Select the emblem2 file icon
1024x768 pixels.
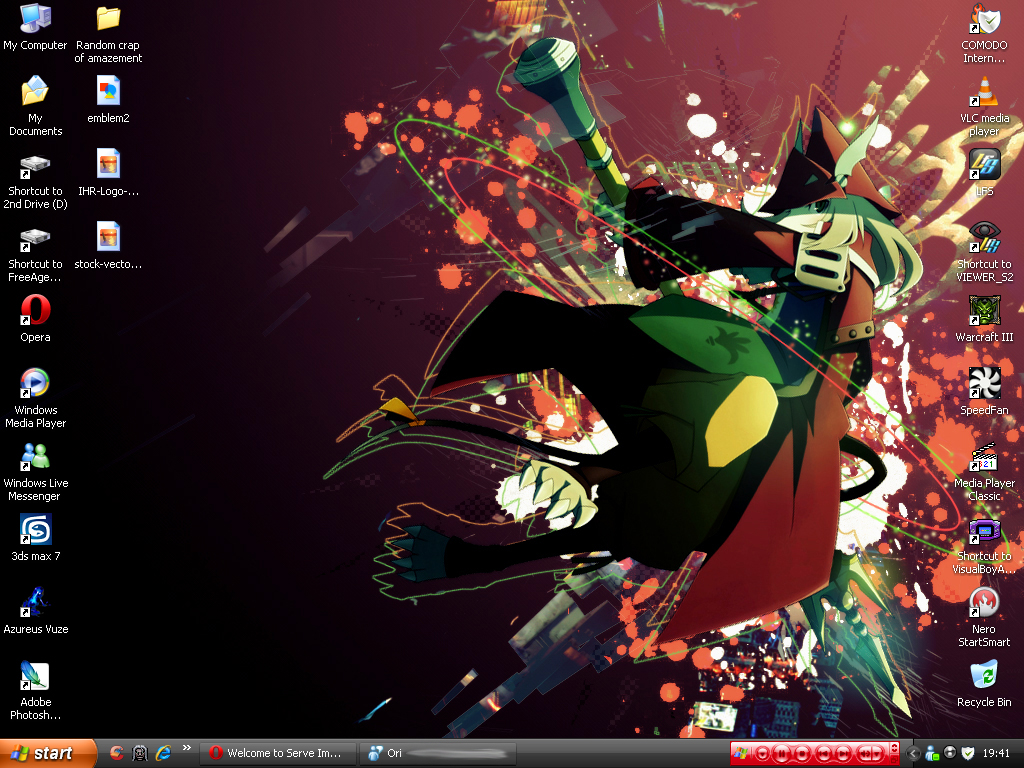point(108,99)
